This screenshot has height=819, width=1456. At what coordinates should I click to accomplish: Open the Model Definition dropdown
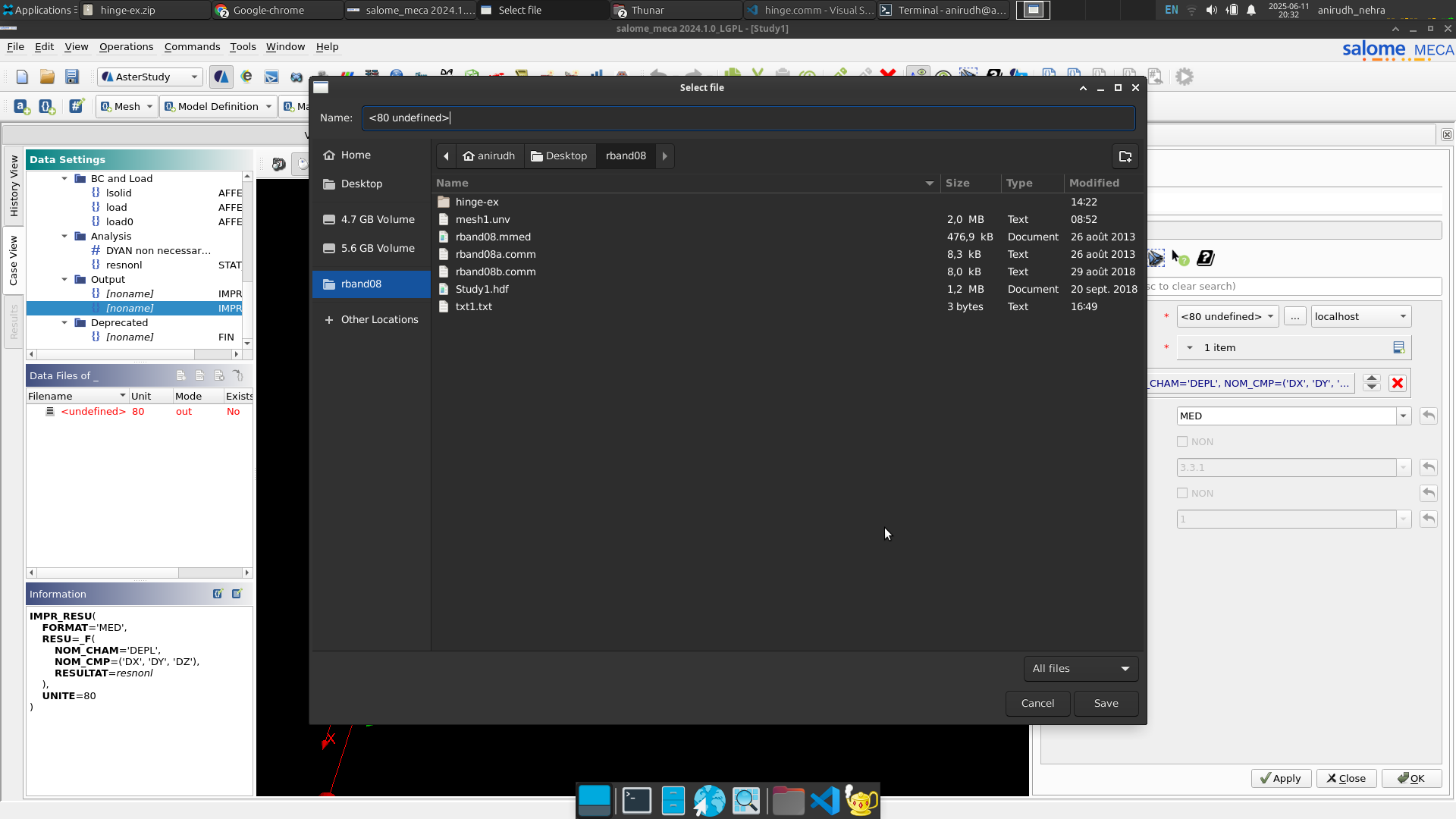point(218,107)
